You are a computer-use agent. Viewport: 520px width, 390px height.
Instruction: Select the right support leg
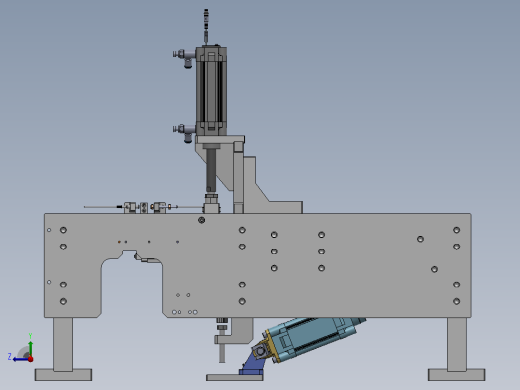pos(457,344)
